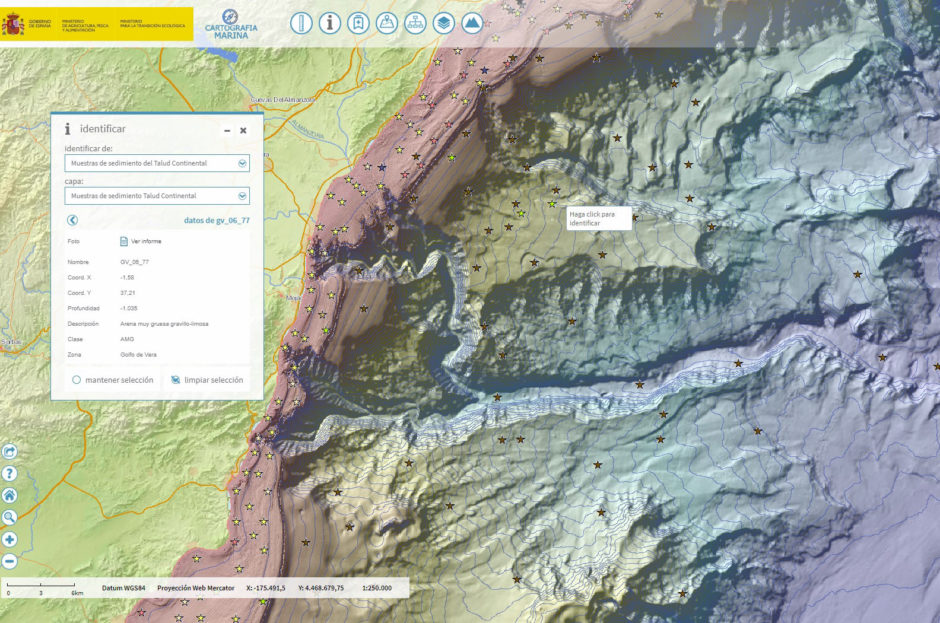Open the 'Ver informe' report link
The width and height of the screenshot is (940, 623).
140,241
